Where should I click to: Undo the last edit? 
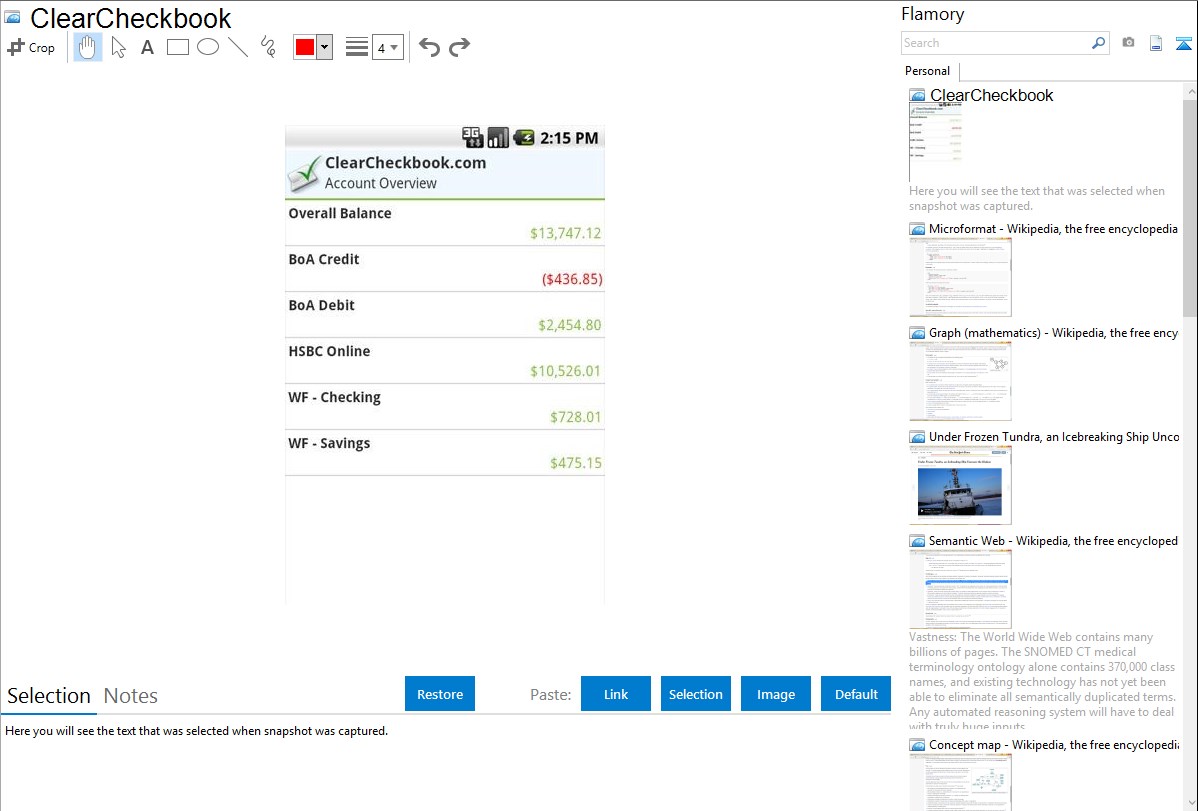click(429, 47)
